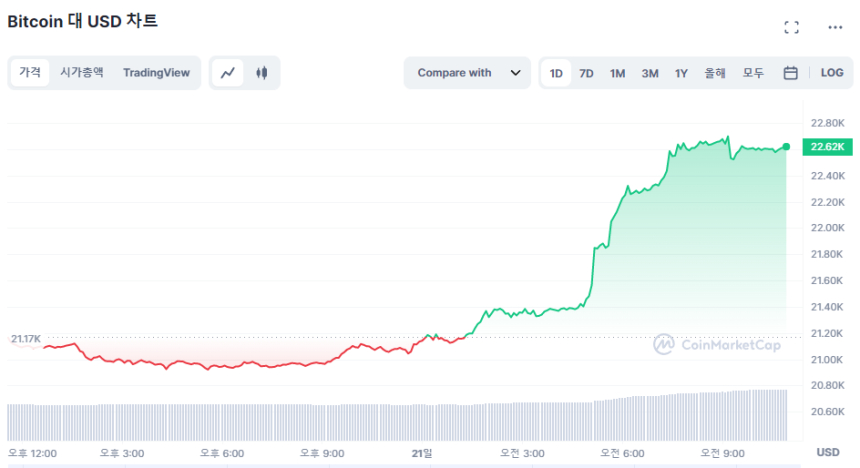Viewport: 860px width, 468px height.
Task: Open the calendar date range picker
Action: click(x=790, y=73)
